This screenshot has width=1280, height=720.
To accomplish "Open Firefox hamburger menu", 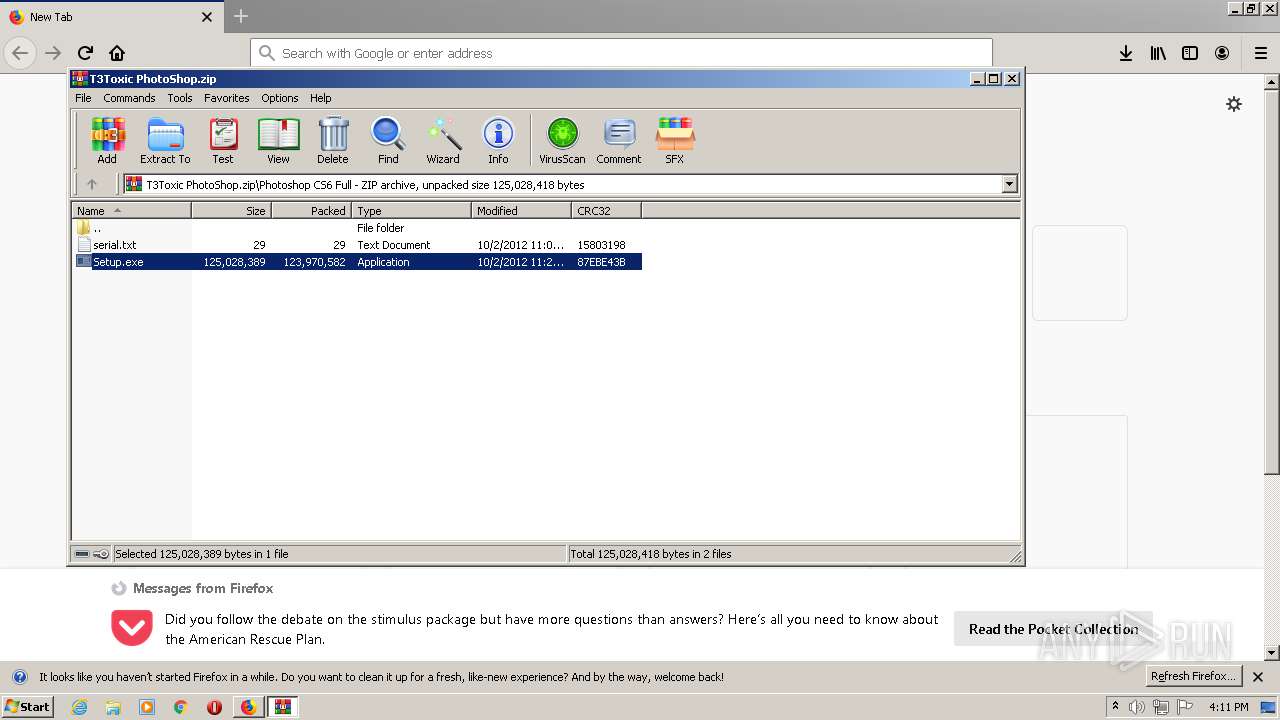I will pos(1261,53).
